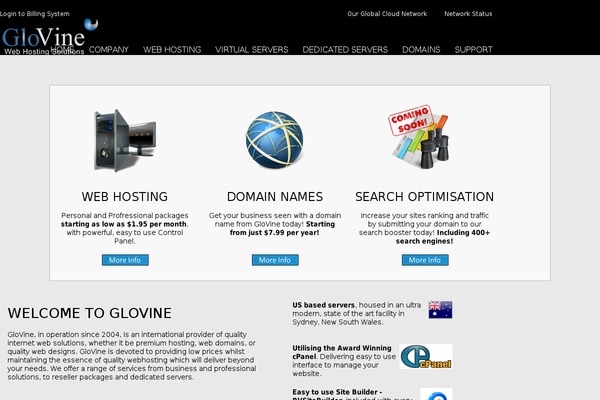The width and height of the screenshot is (600, 400).
Task: Click 'starting as low as $1.95 per month' text
Action: click(x=124, y=224)
